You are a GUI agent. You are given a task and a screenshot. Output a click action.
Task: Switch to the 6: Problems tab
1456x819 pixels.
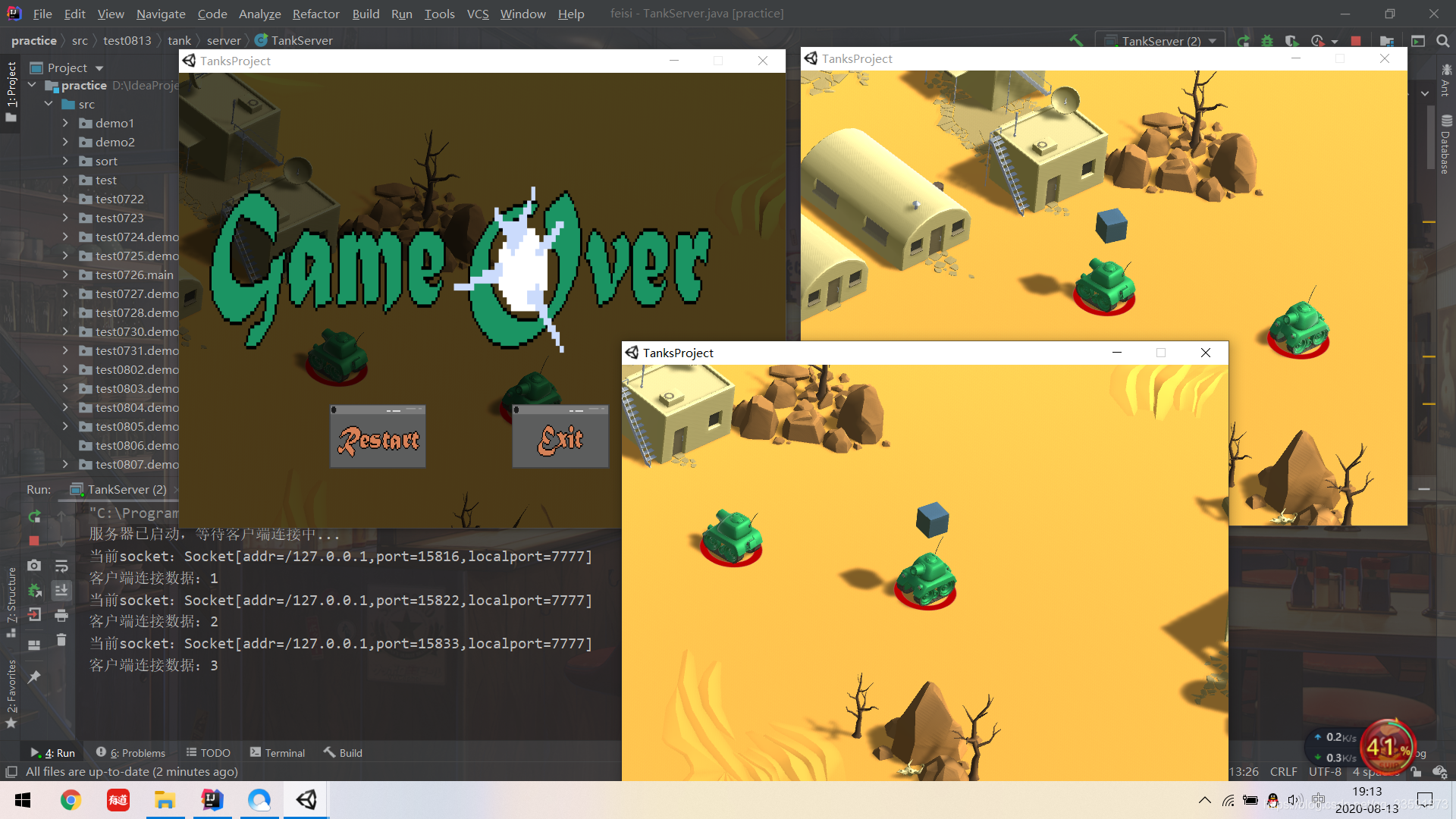coord(130,752)
